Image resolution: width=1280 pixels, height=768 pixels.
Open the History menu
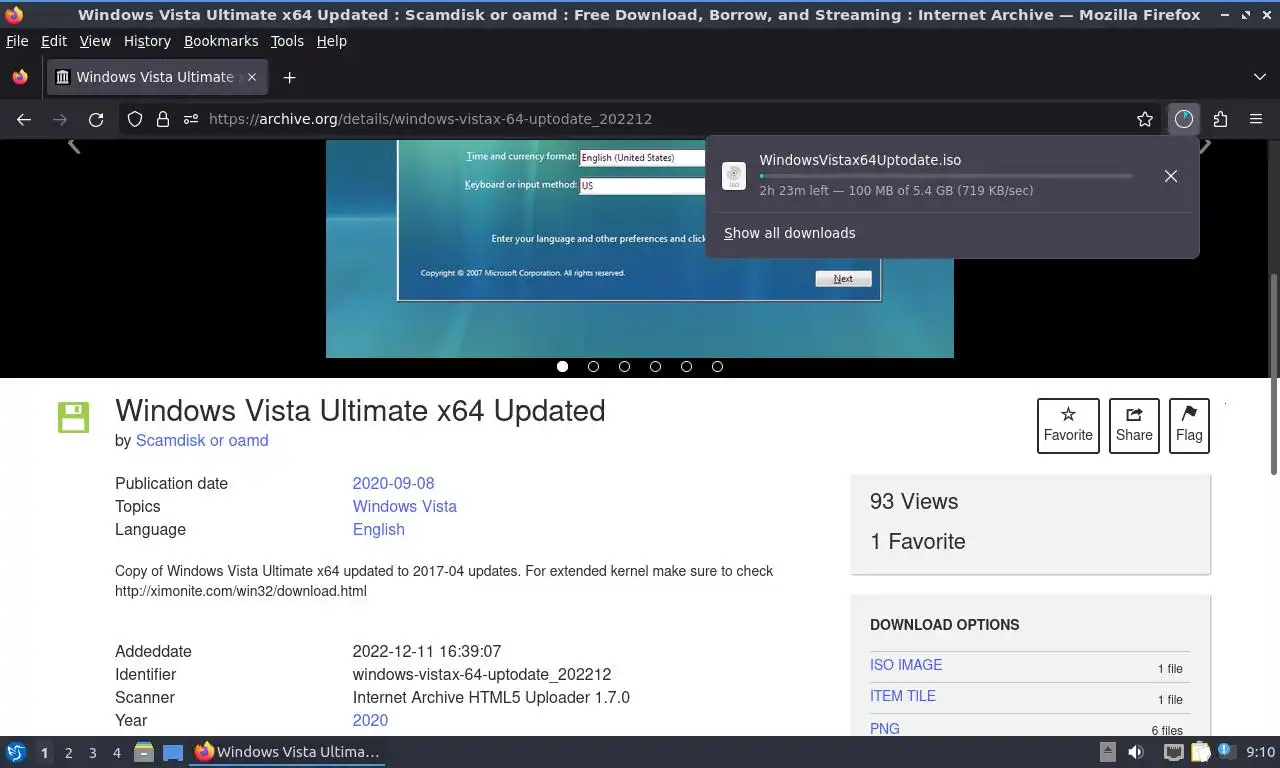click(147, 41)
